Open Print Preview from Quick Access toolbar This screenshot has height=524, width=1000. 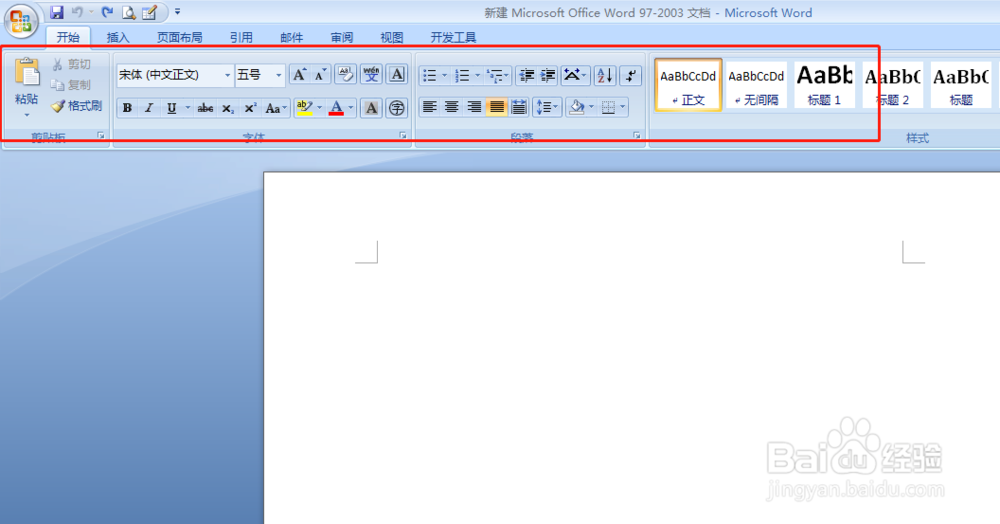click(x=129, y=12)
